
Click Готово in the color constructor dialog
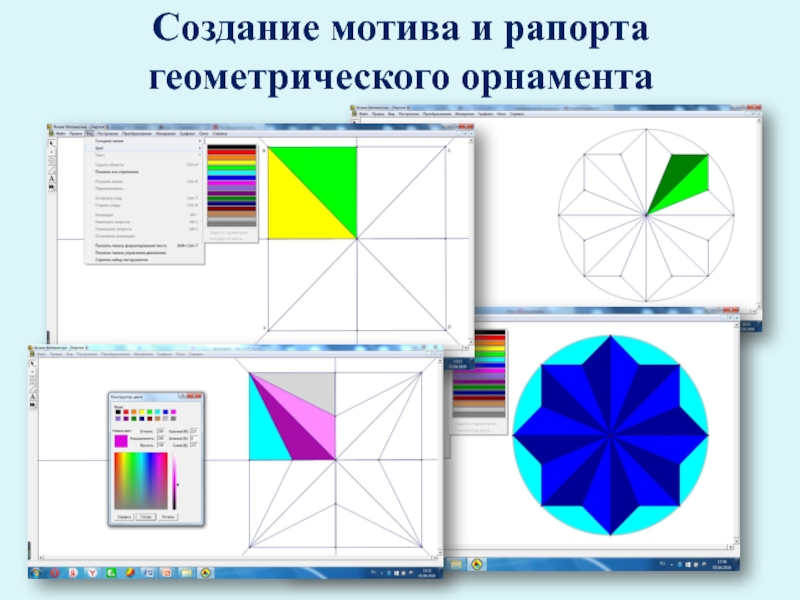pyautogui.click(x=146, y=517)
